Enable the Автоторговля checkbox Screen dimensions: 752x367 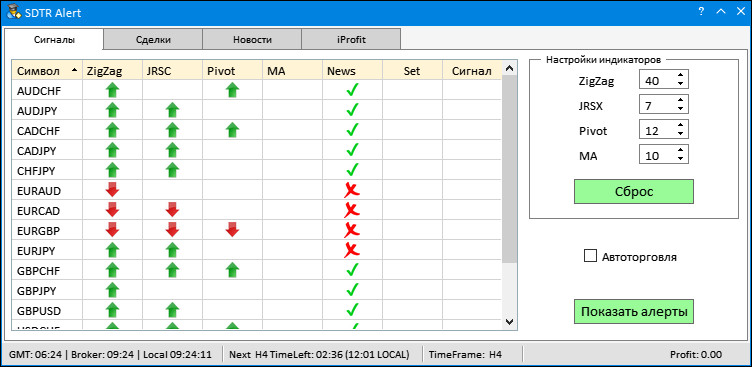pyautogui.click(x=590, y=256)
